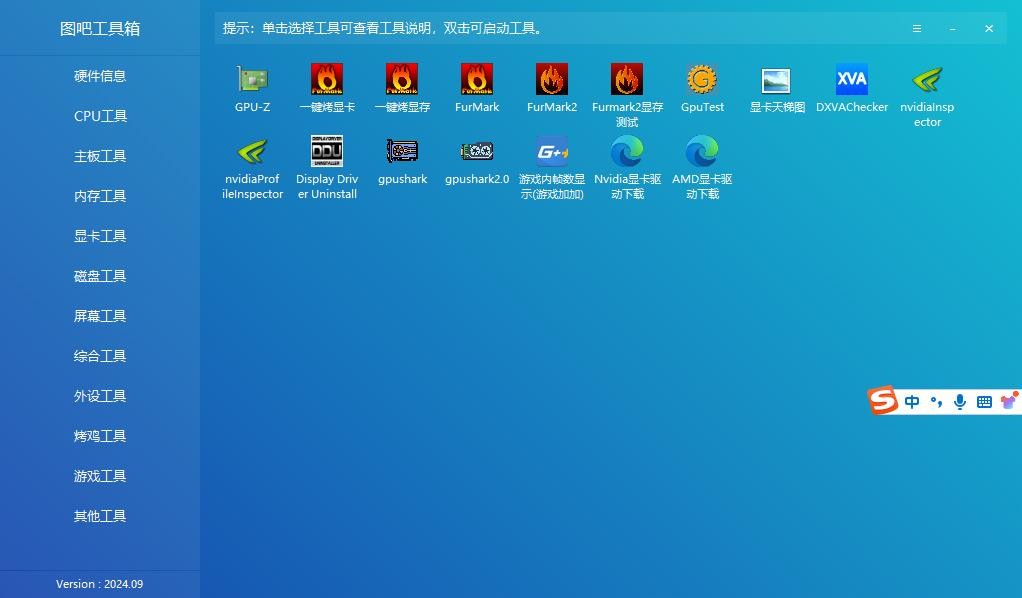Select the nvidiaInspector icon
The height and width of the screenshot is (598, 1022).
[927, 80]
